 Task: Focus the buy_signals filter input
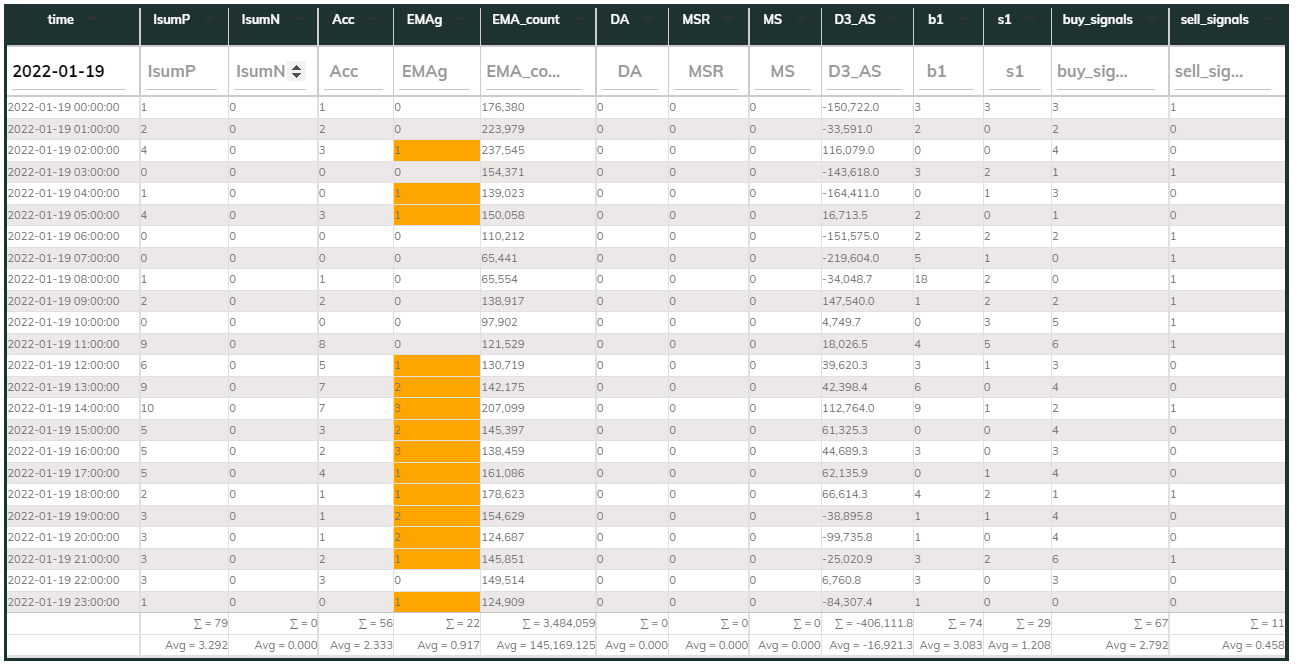[1107, 72]
